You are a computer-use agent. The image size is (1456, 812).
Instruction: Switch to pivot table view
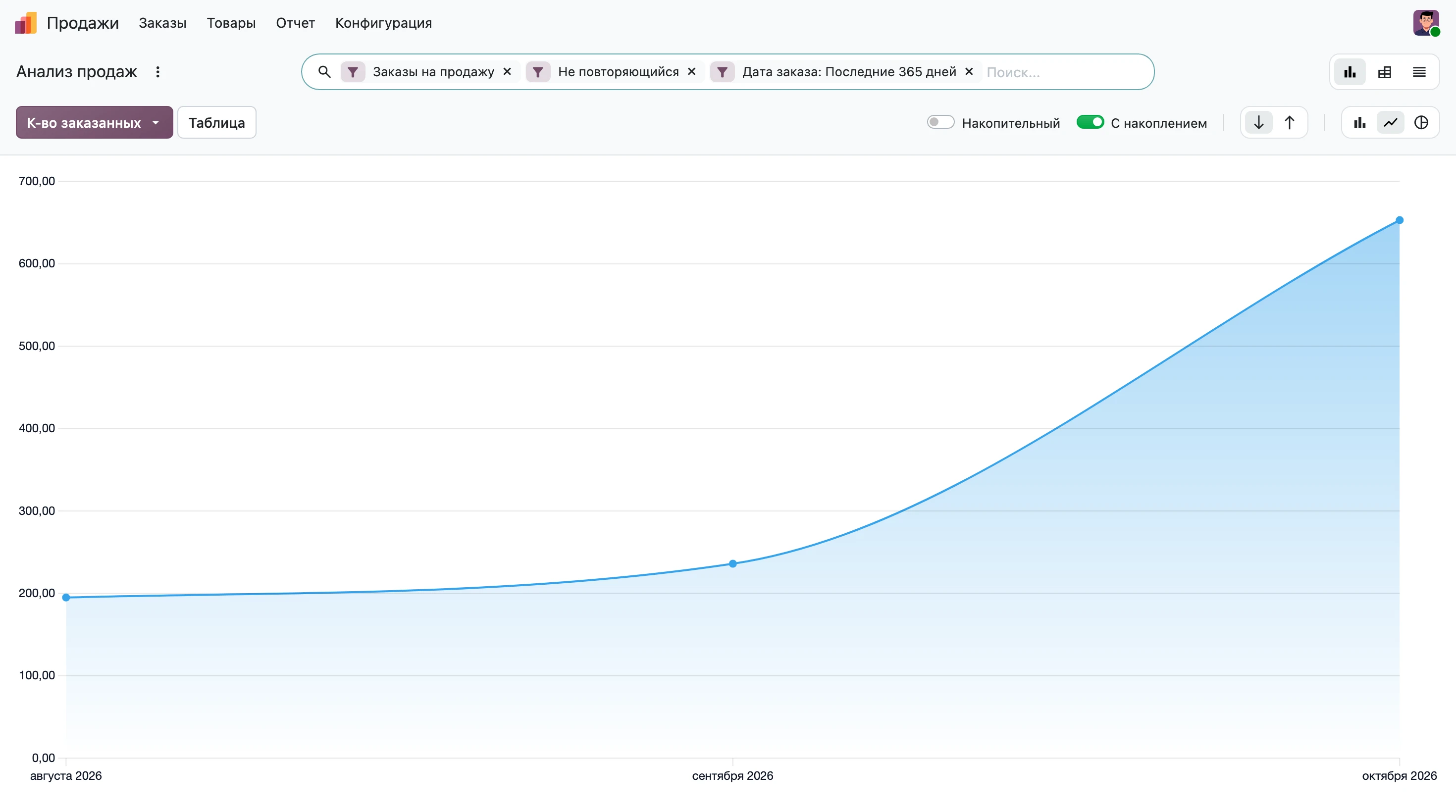[x=1385, y=72]
